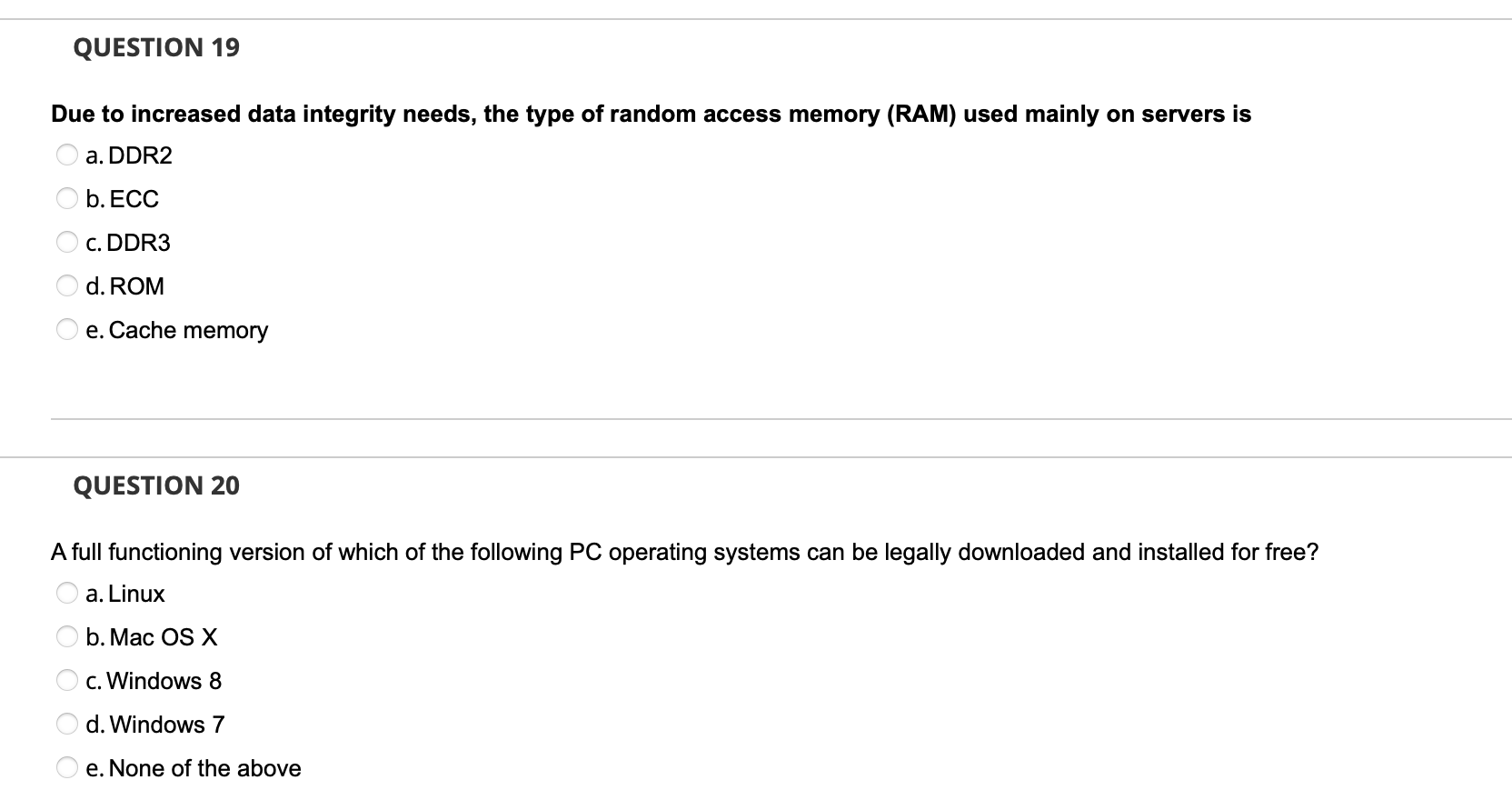
Task: Select answer a. DDR2 for Question 19
Action: point(67,154)
